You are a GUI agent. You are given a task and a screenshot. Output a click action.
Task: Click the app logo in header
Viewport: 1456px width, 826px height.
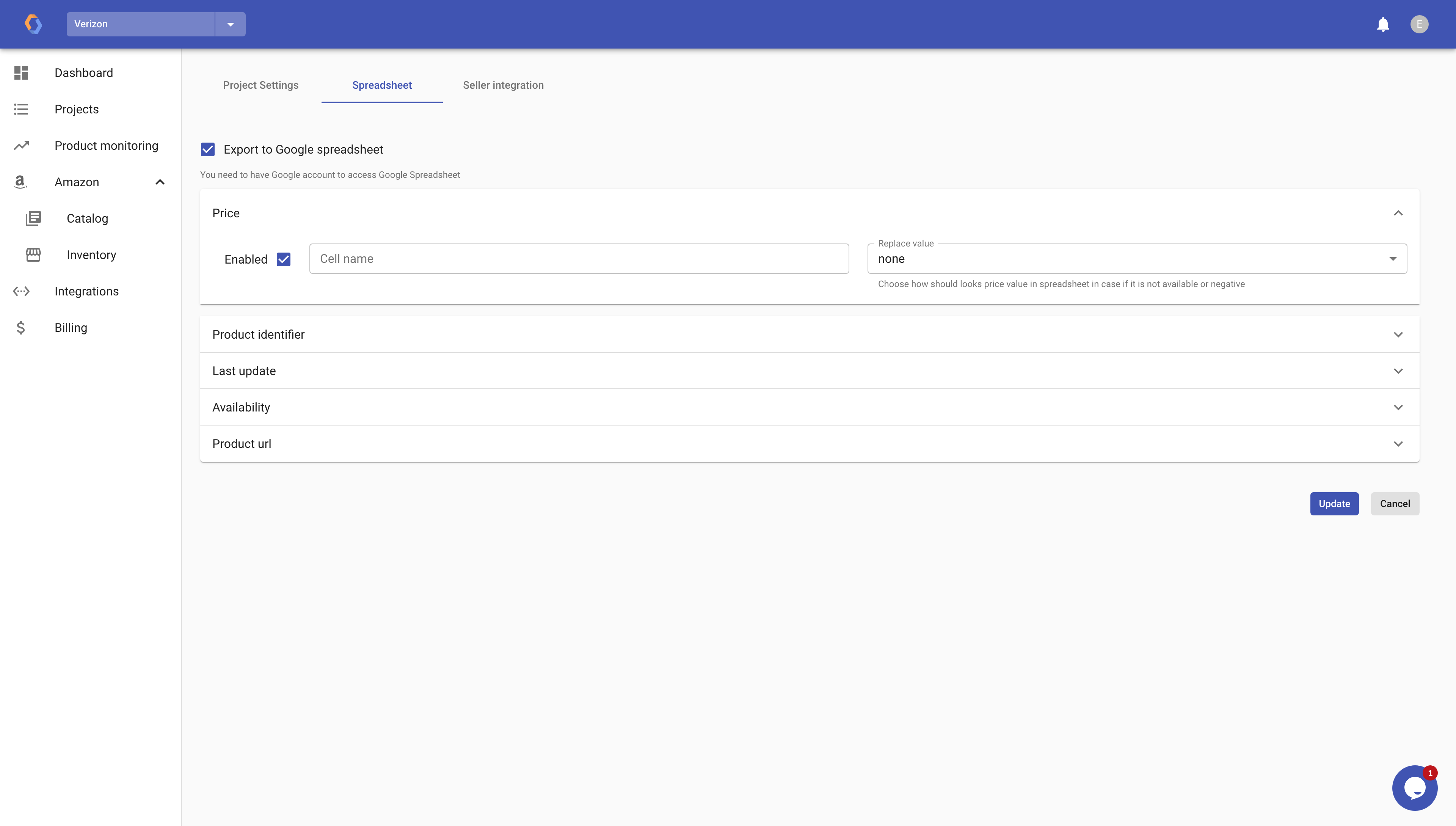33,24
